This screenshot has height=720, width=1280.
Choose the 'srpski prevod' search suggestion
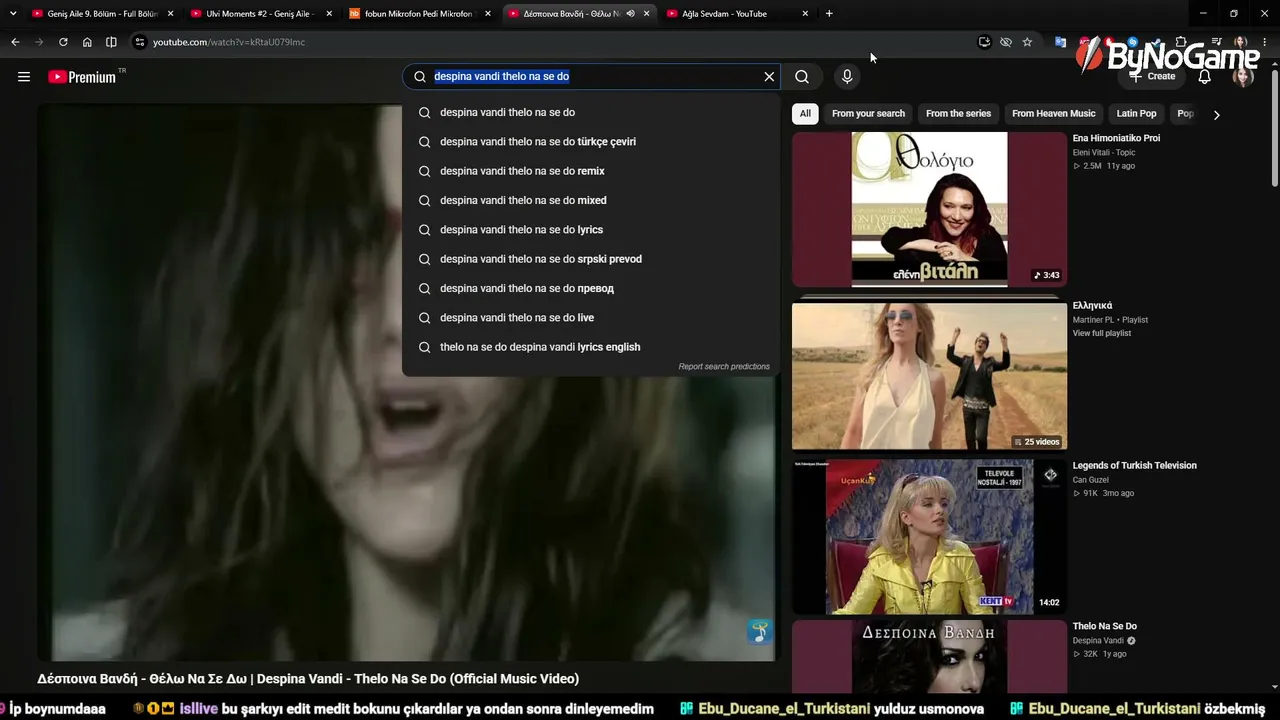coord(590,259)
